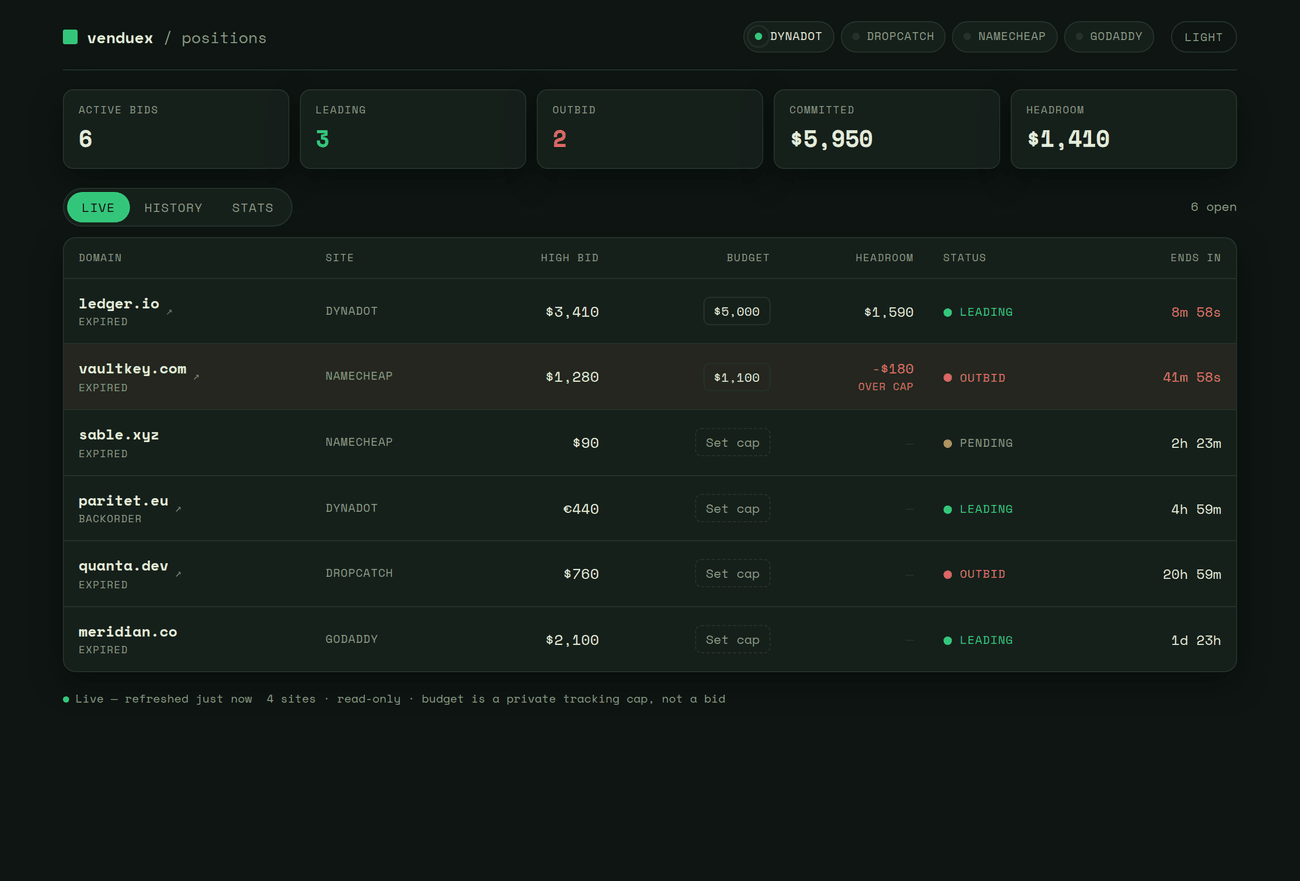Click the 41m 58s countdown
Image resolution: width=1300 pixels, height=881 pixels.
click(x=1192, y=377)
